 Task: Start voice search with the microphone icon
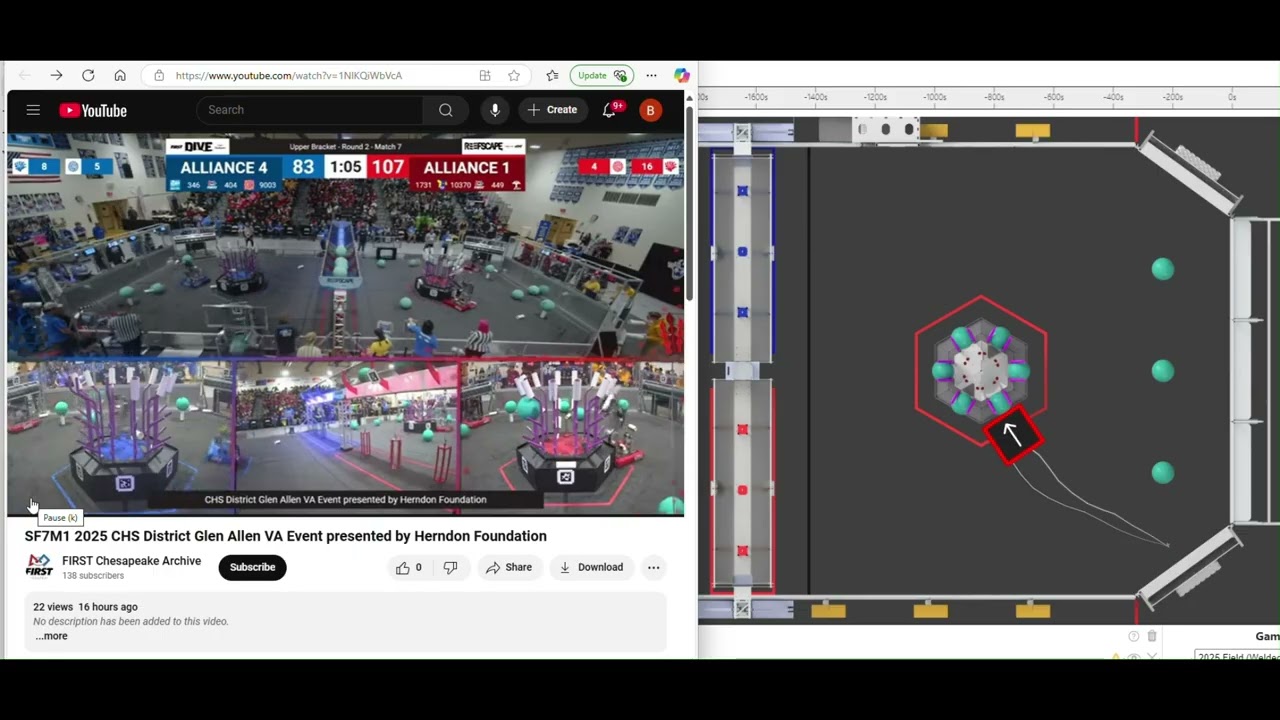(495, 110)
